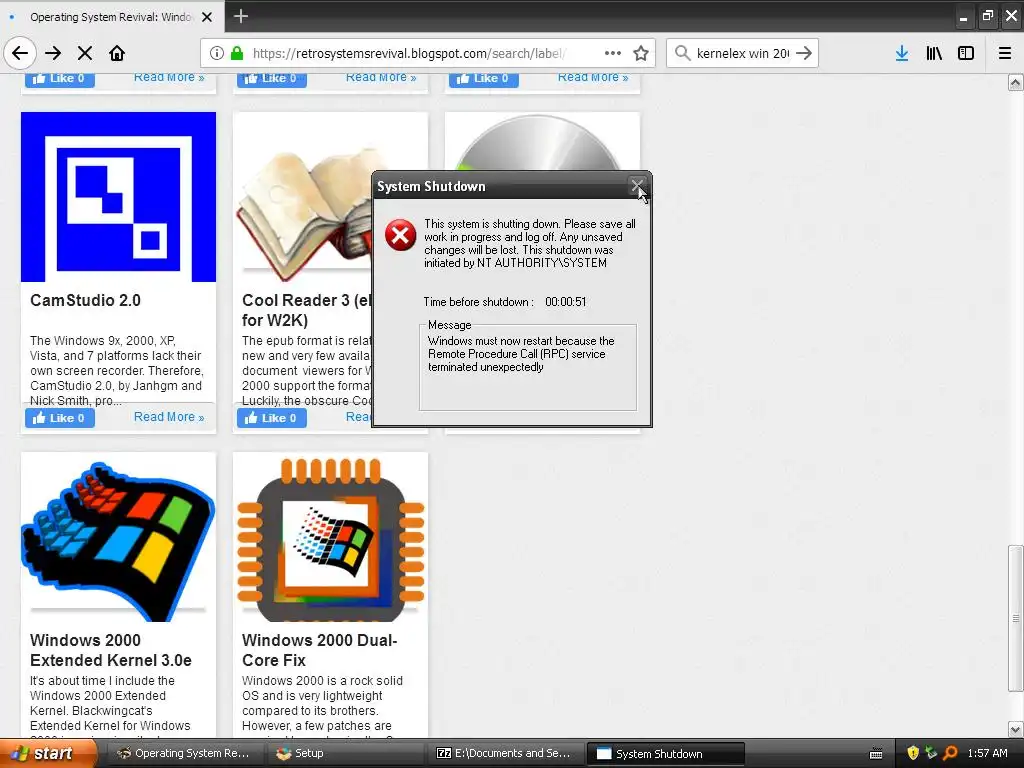Click the 1:57 AM system clock
Viewport: 1024px width, 768px height.
point(987,753)
